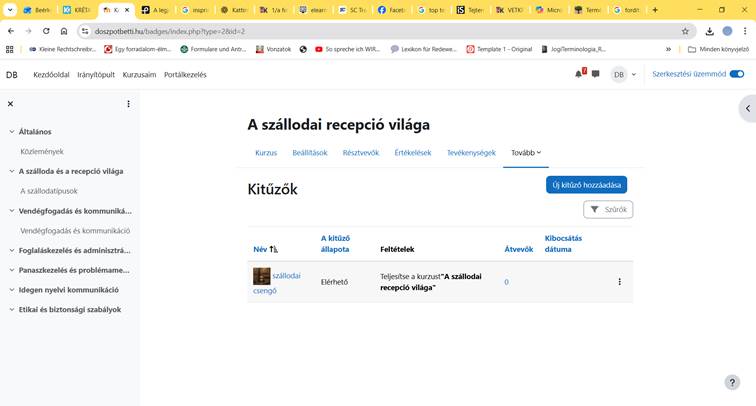Screen dimensions: 756x406
Task: Open Közlemények in the course index
Action: coord(42,151)
